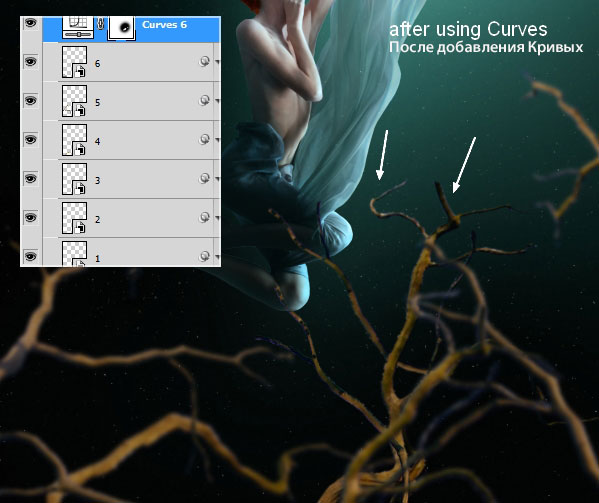Click the Curves 6 layer mask thumbnail
This screenshot has width=599, height=503.
[121, 28]
